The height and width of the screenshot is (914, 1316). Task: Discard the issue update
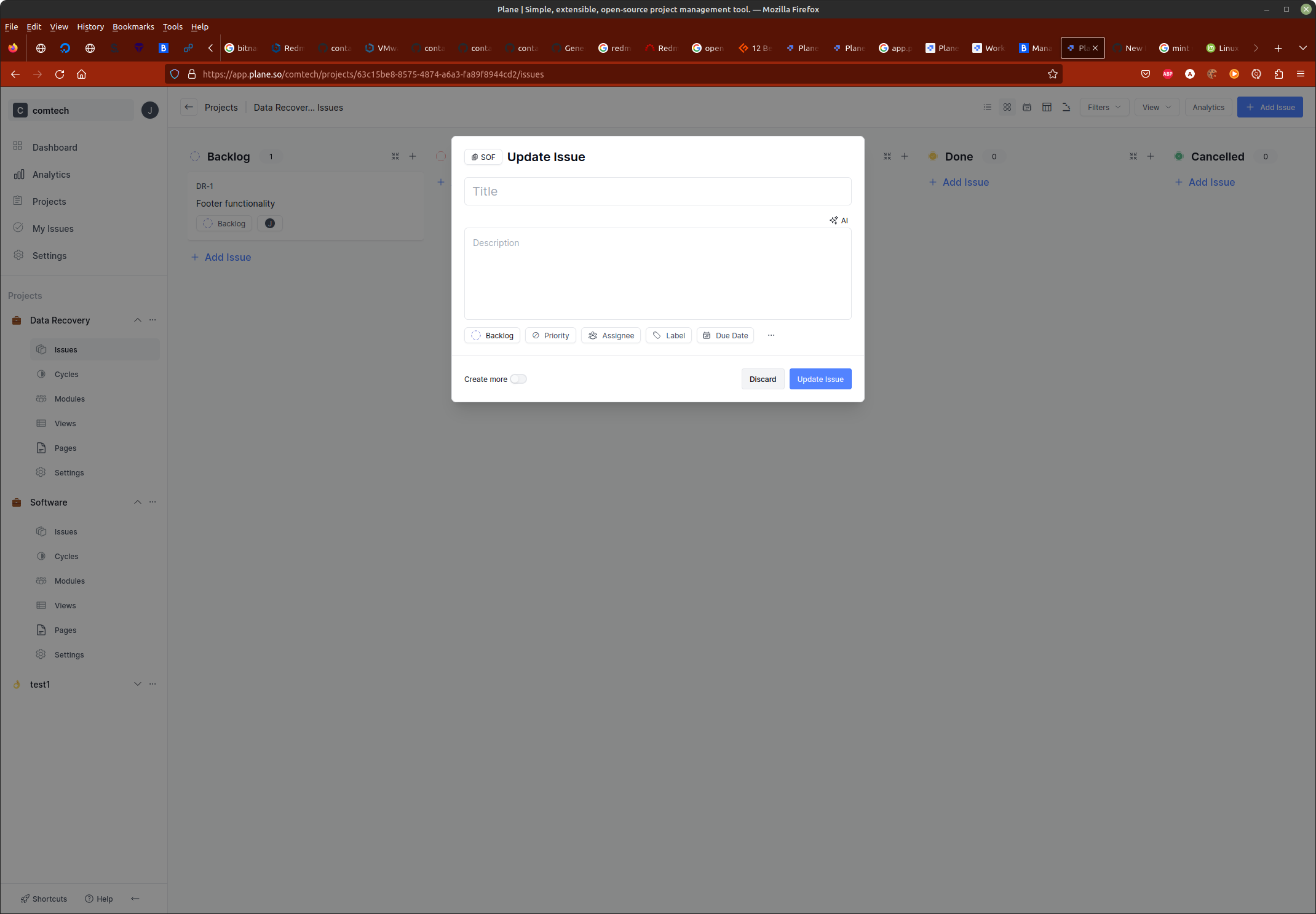[x=762, y=379]
